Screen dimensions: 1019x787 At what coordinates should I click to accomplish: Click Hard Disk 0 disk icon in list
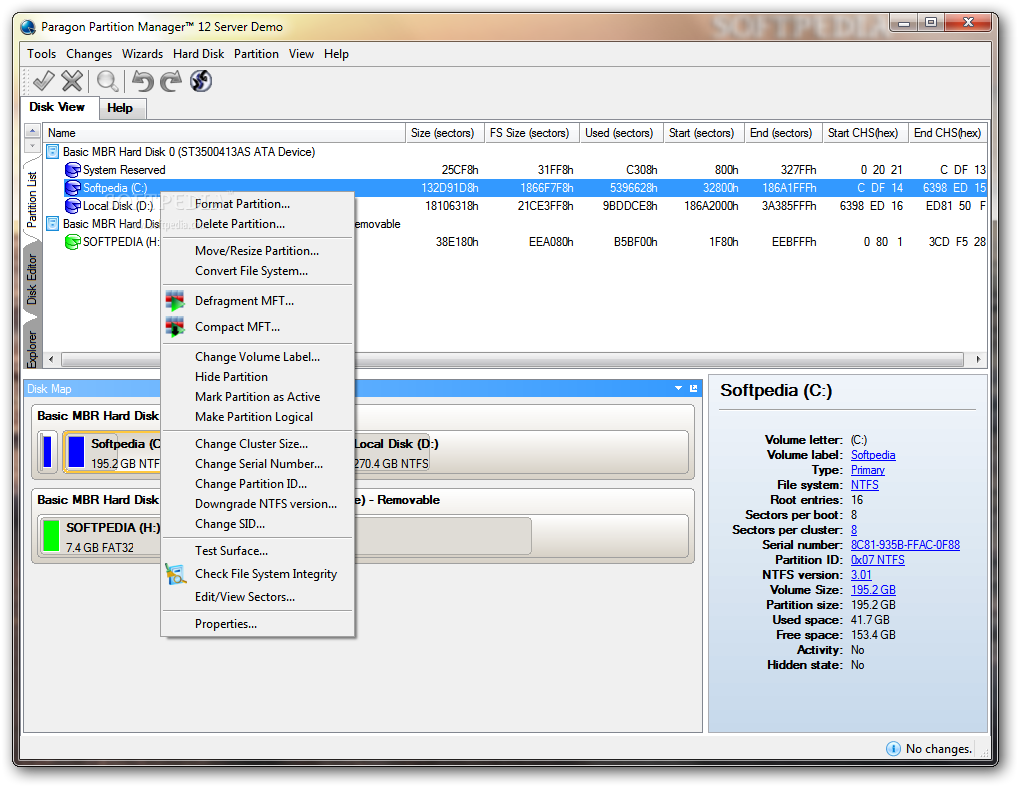(53, 151)
